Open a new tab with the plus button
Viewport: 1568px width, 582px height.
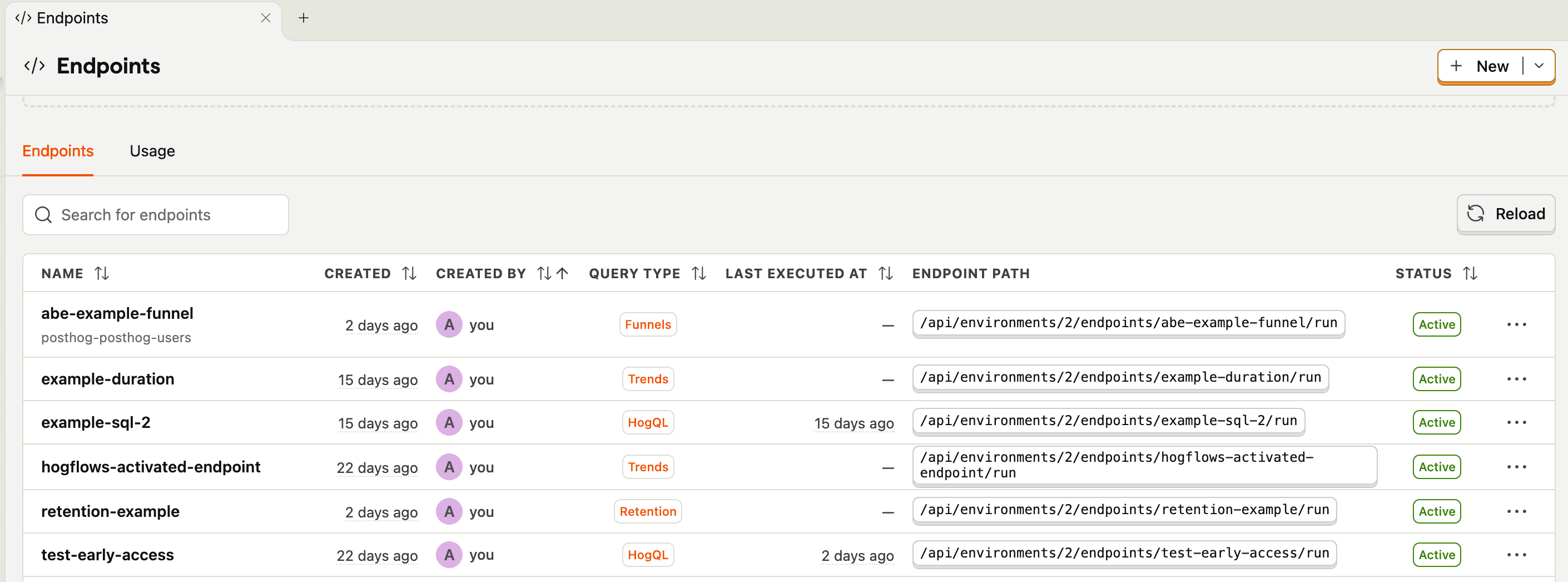(303, 18)
